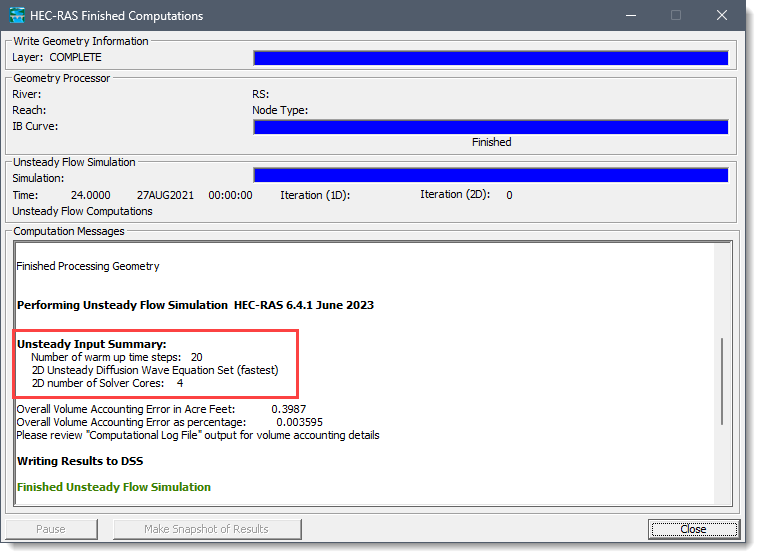Click the Write Geometry Information progress bar
Viewport: 761px width, 558px height.
[x=491, y=58]
